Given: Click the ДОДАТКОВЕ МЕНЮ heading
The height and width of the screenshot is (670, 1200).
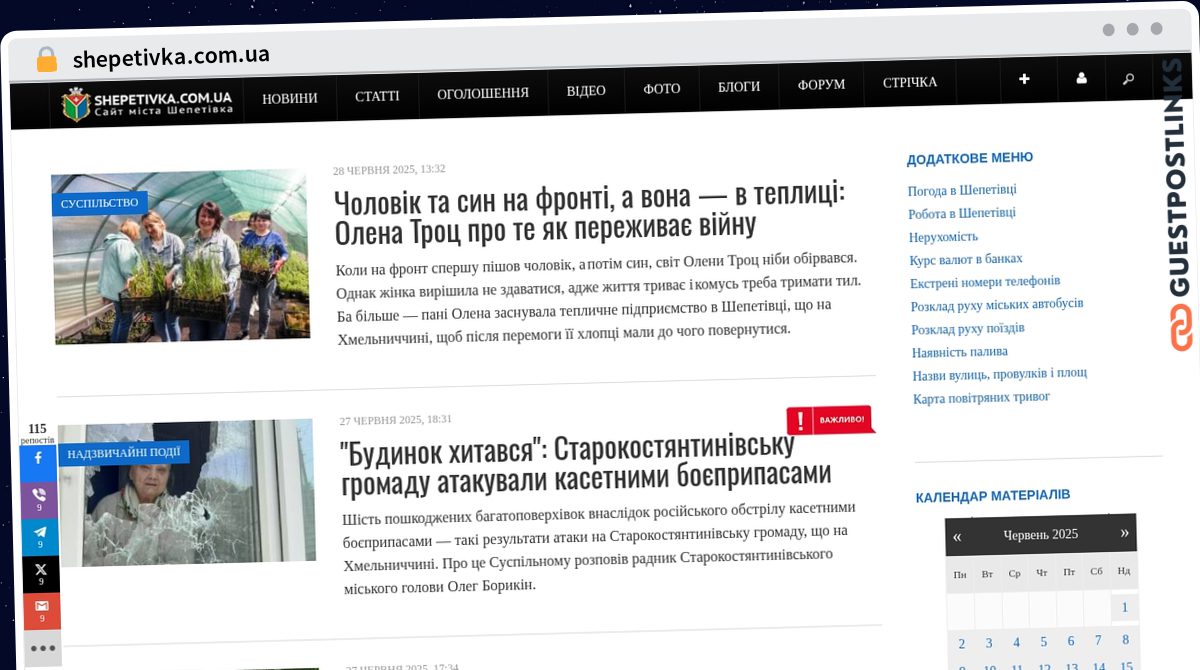Looking at the screenshot, I should [970, 158].
